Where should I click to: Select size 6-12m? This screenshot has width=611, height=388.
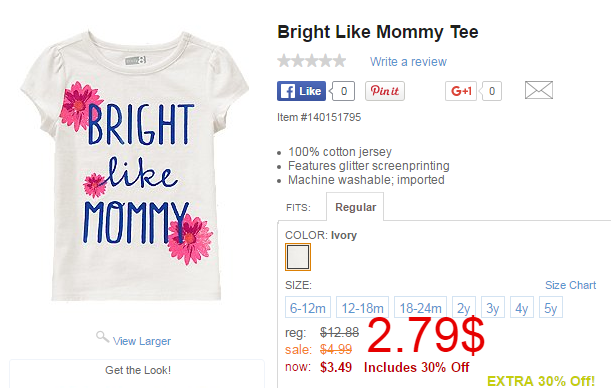point(308,307)
